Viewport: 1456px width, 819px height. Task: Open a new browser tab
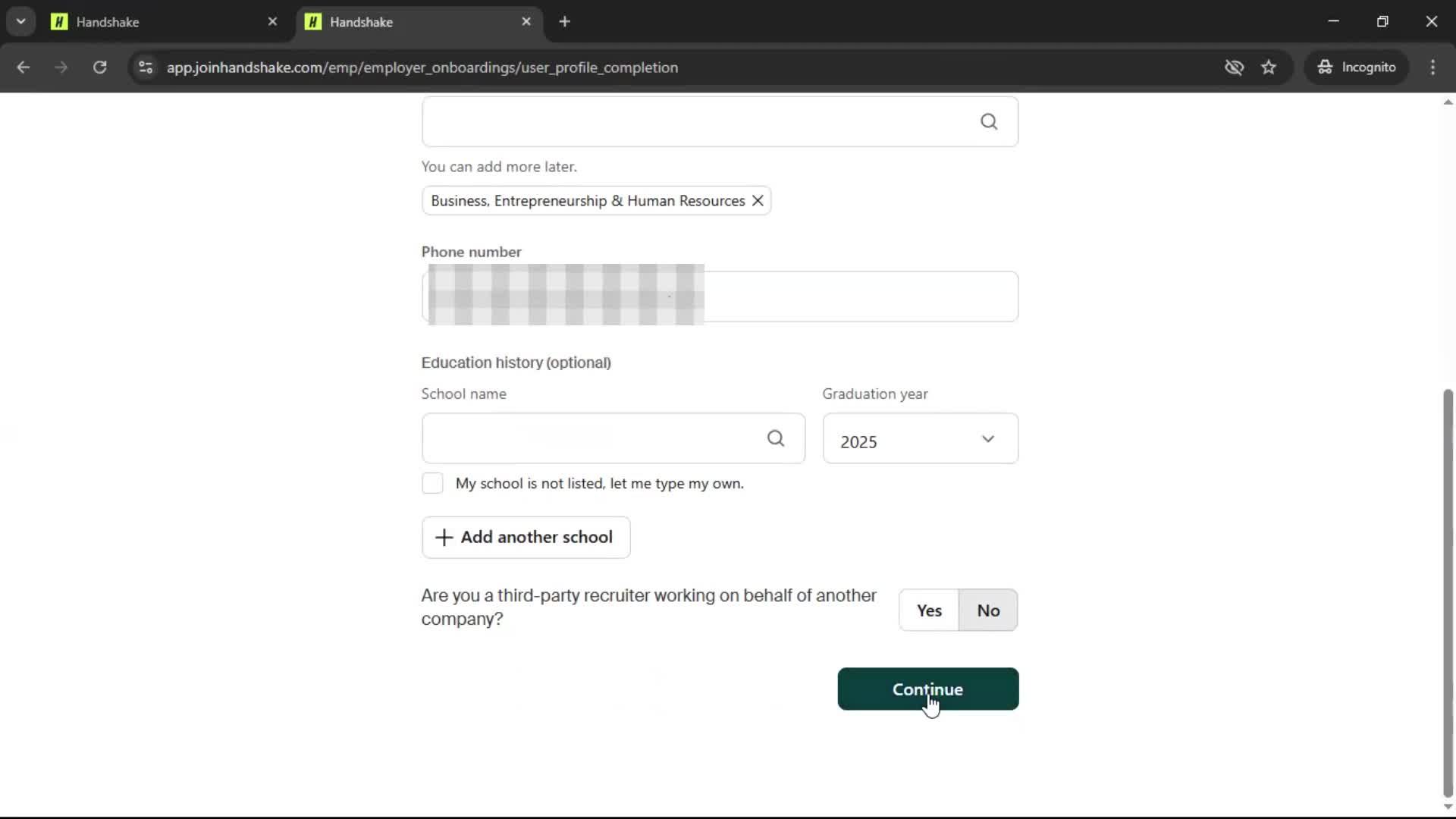[564, 22]
